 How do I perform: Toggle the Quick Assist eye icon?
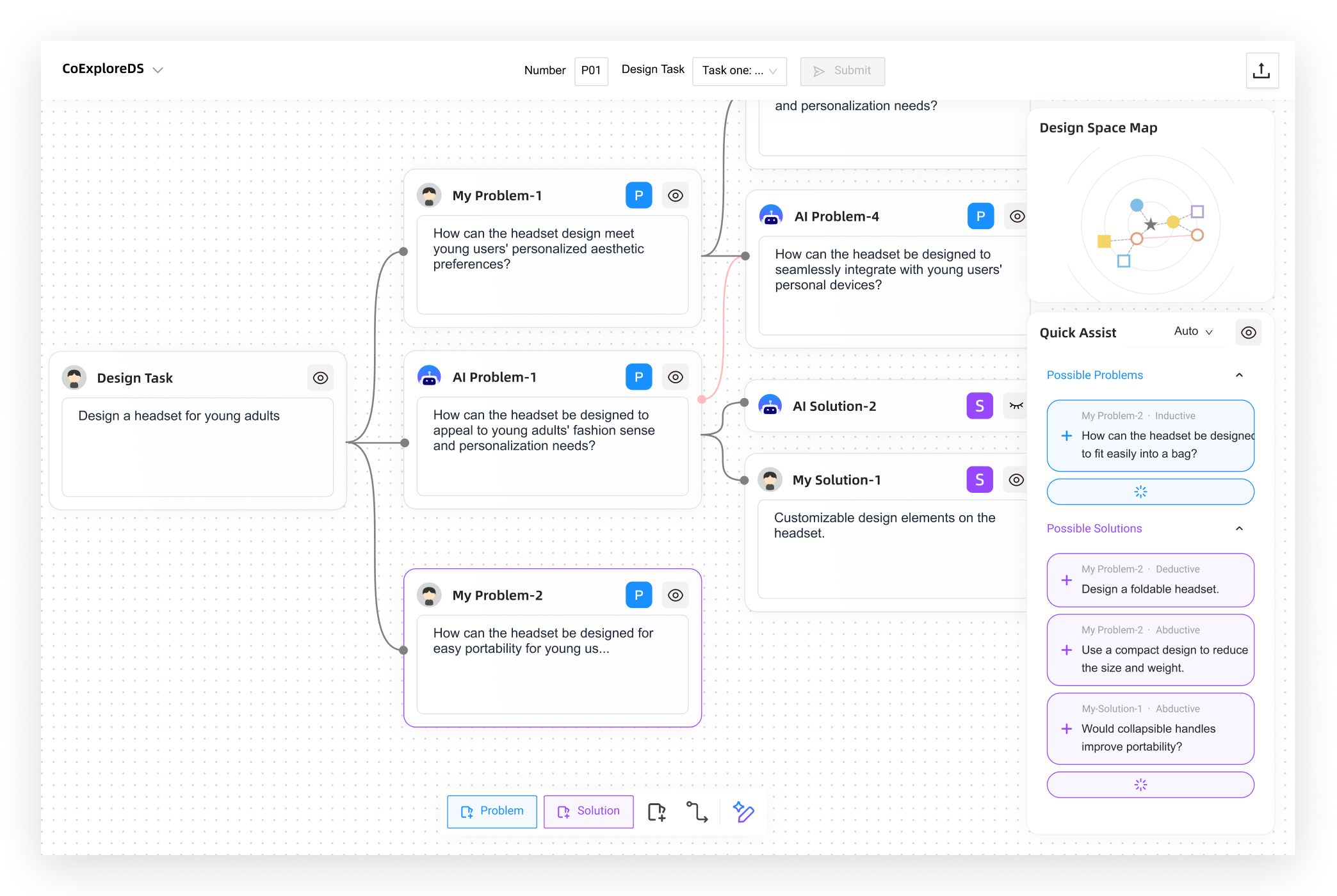click(1248, 333)
